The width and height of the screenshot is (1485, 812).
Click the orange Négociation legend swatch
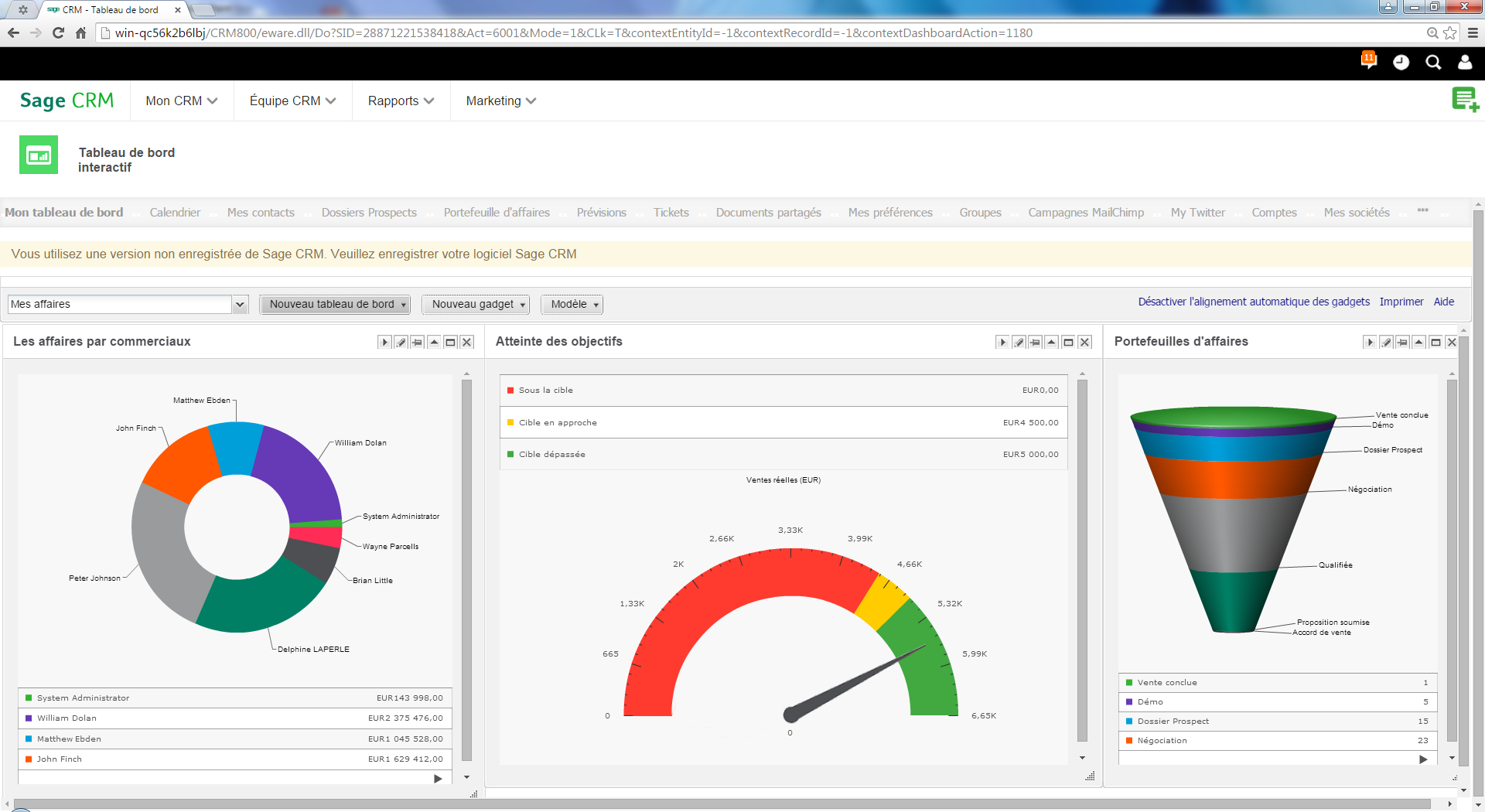point(1129,741)
